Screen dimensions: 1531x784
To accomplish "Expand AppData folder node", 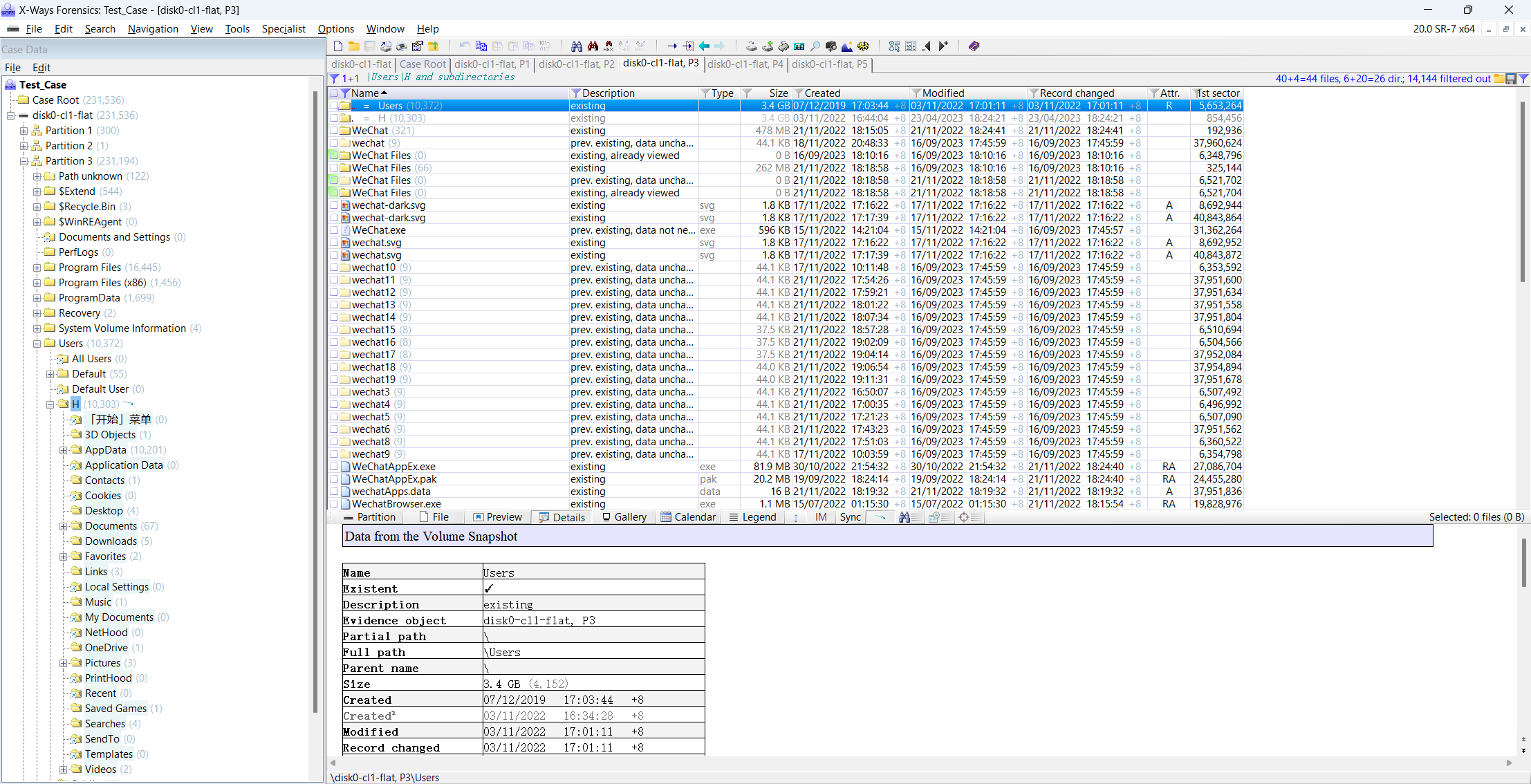I will (63, 450).
